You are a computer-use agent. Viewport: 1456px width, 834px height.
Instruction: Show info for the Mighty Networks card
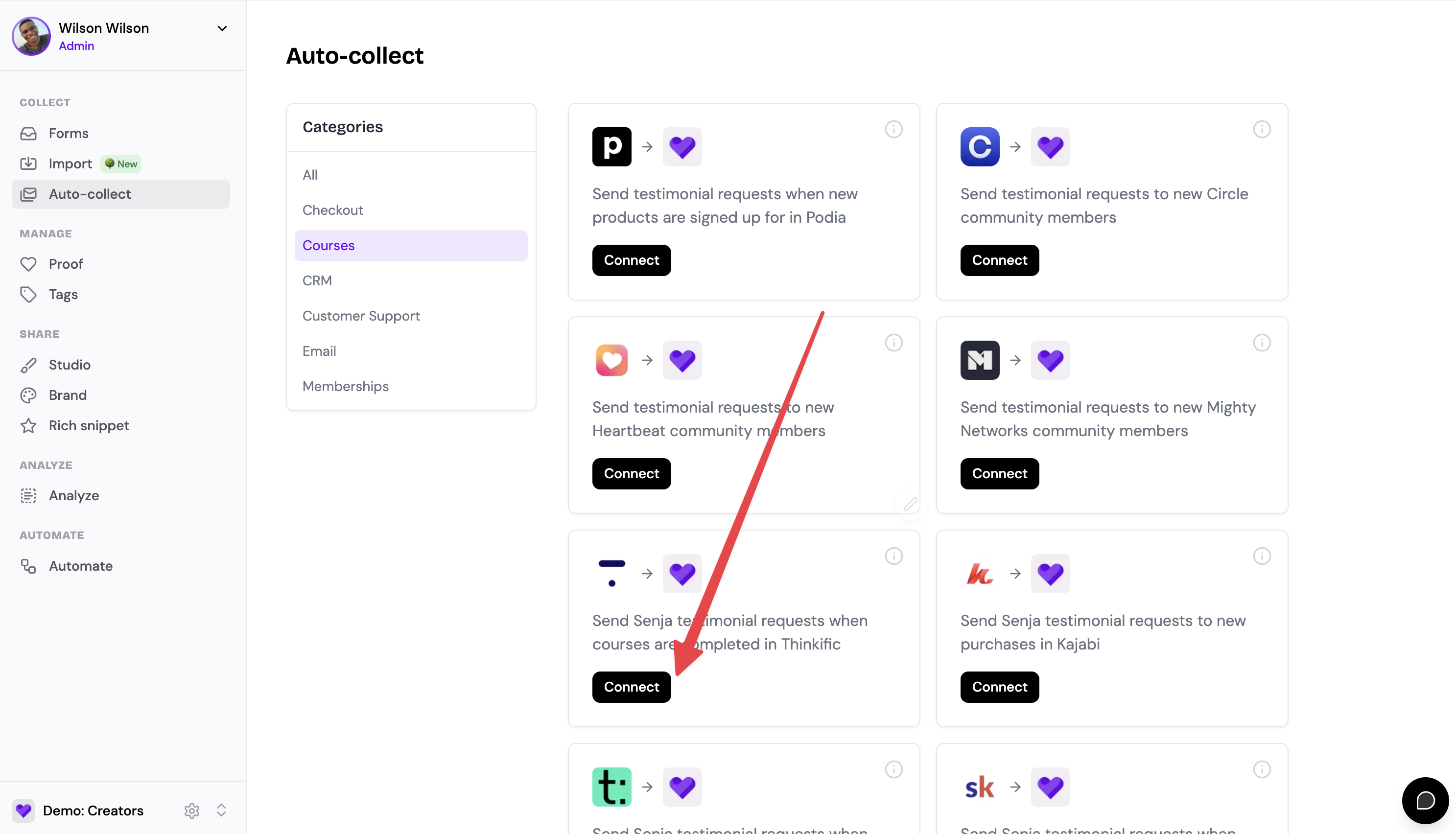point(1262,343)
